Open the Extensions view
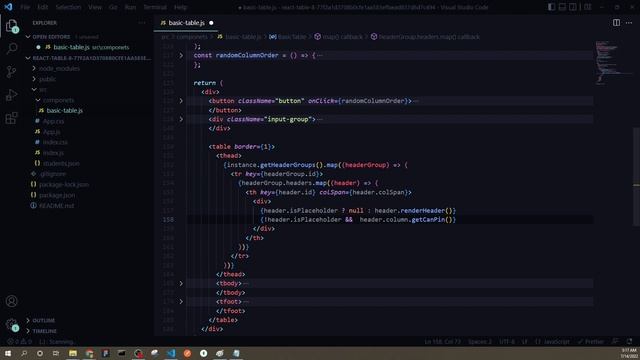 point(11,118)
